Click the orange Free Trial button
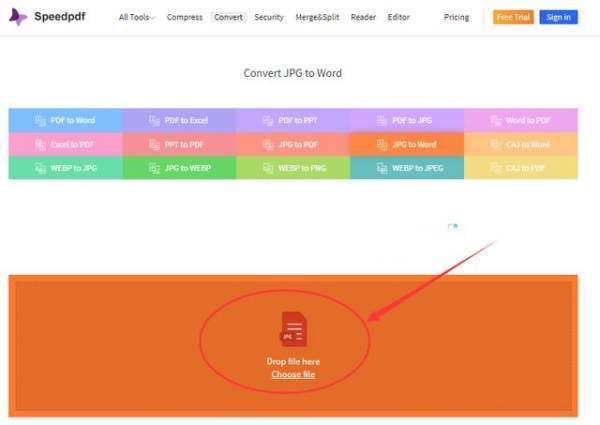600x425 pixels. 513,17
